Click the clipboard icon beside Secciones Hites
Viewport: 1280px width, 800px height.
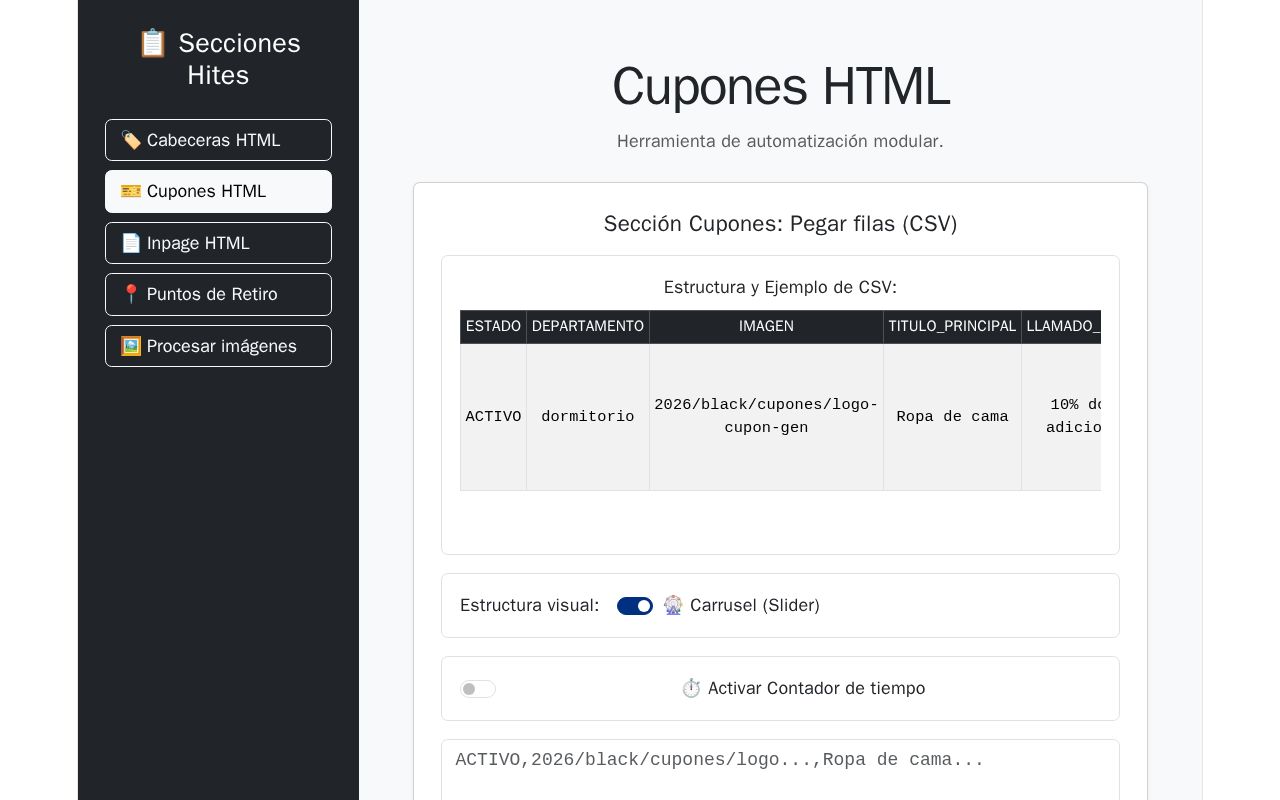[152, 43]
